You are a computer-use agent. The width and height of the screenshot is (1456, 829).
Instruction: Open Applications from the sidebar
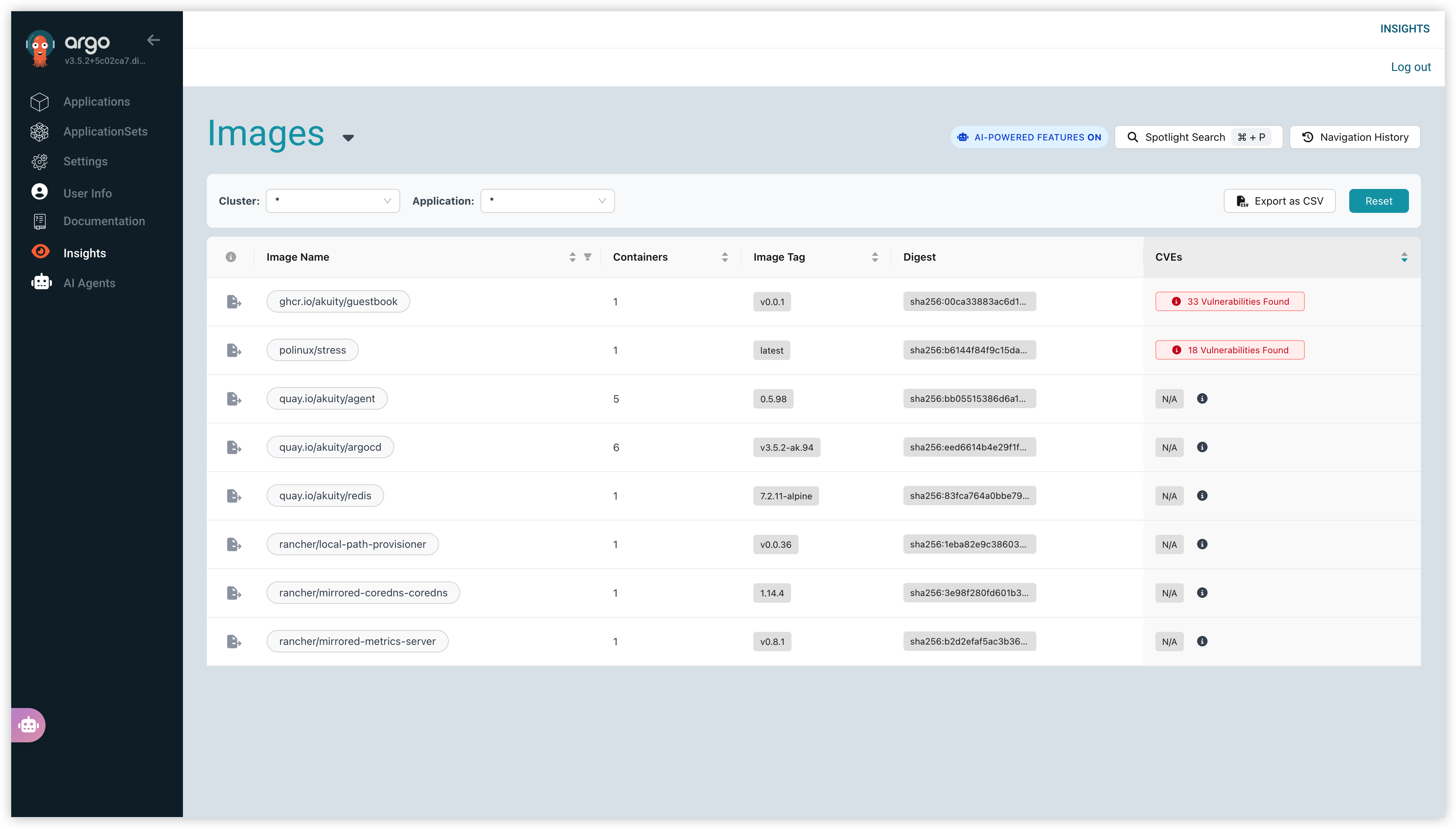tap(97, 101)
